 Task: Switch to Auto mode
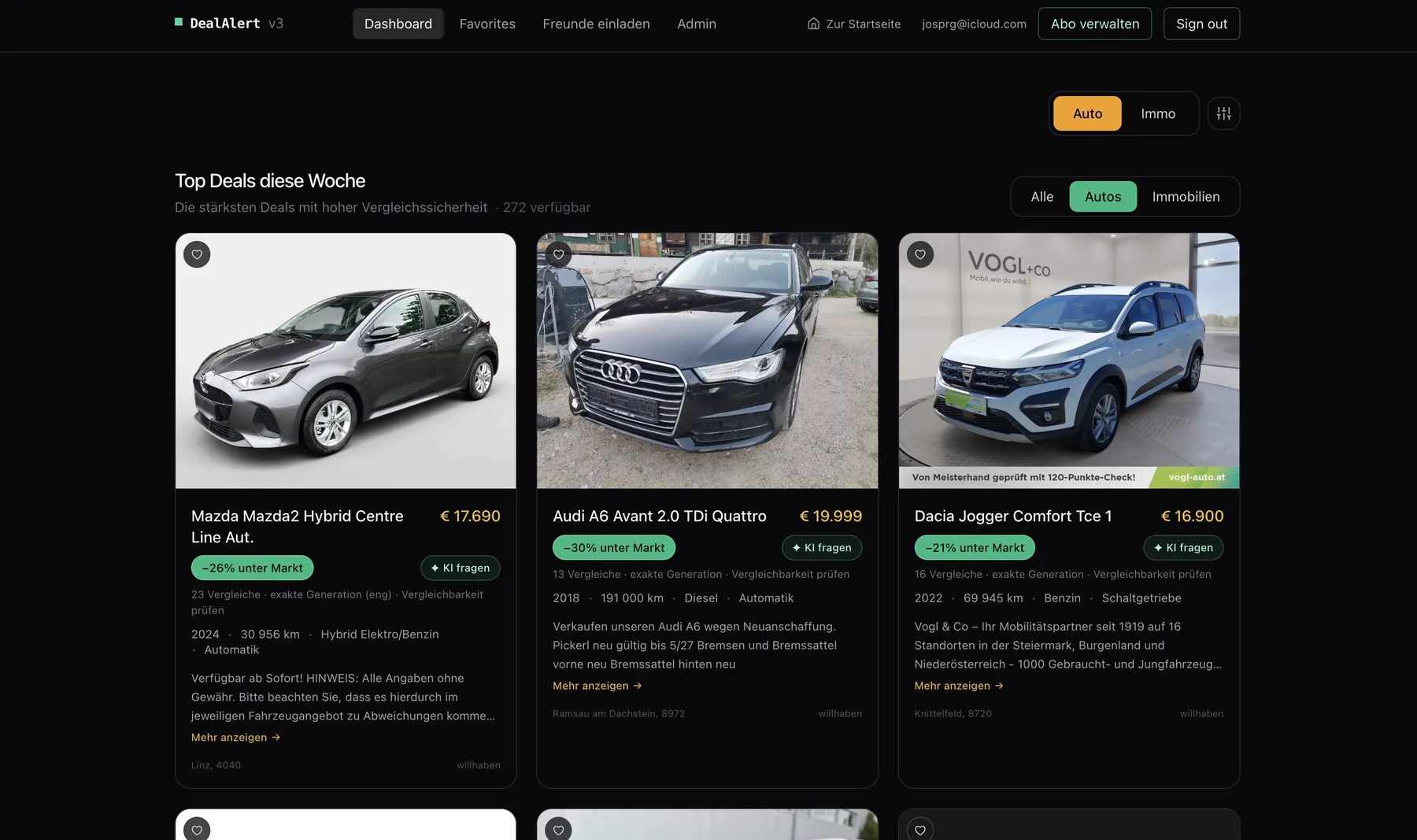point(1087,113)
